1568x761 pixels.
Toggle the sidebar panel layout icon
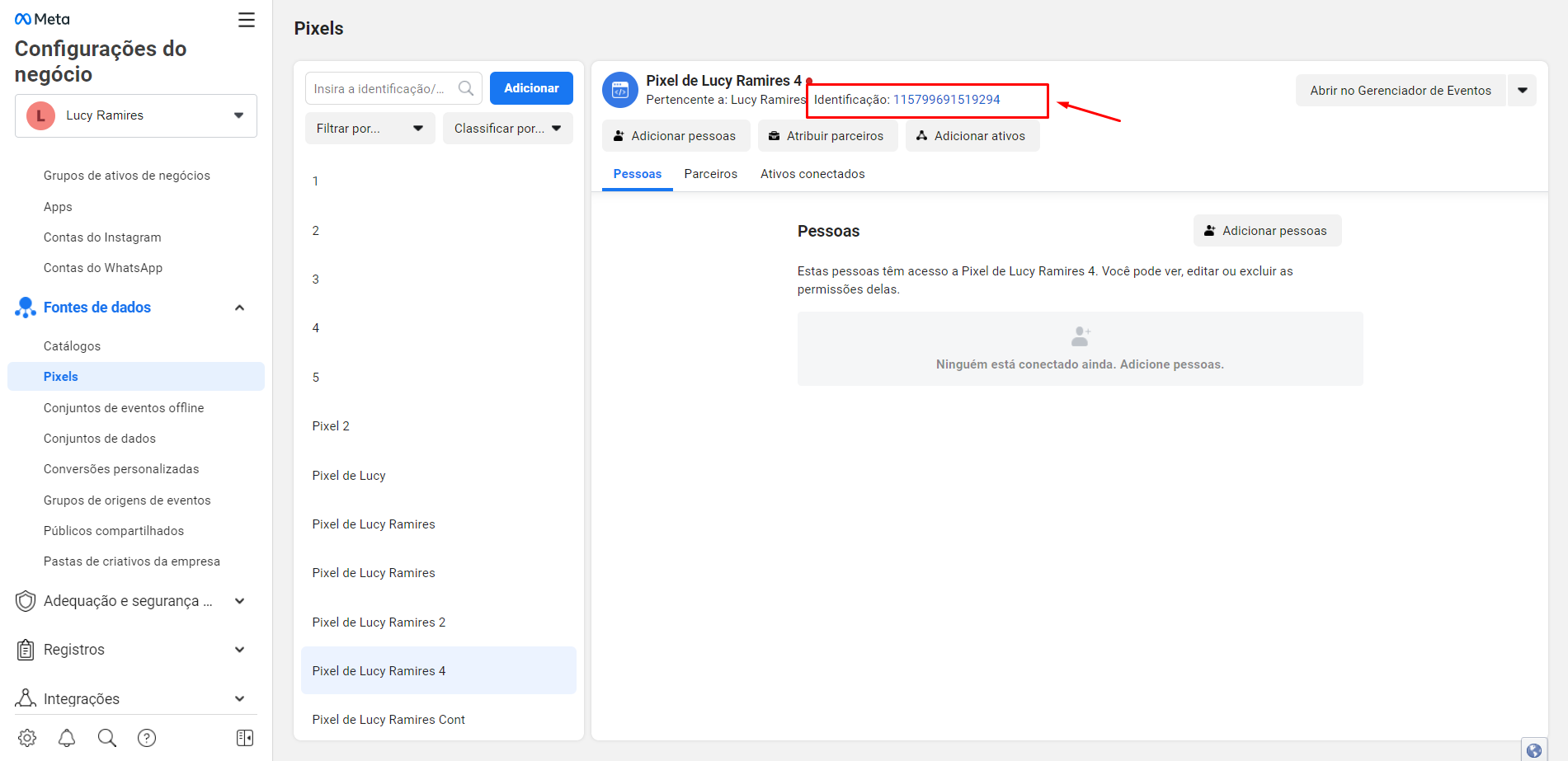245,738
